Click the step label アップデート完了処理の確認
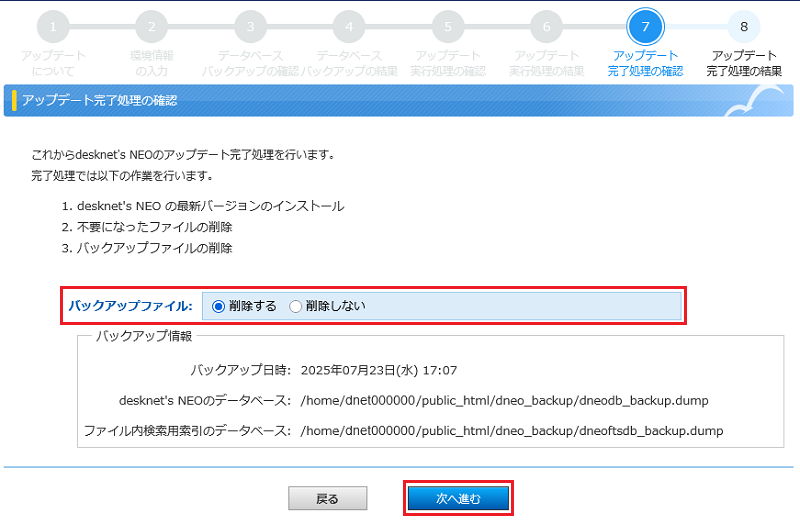800x524 pixels. point(645,63)
